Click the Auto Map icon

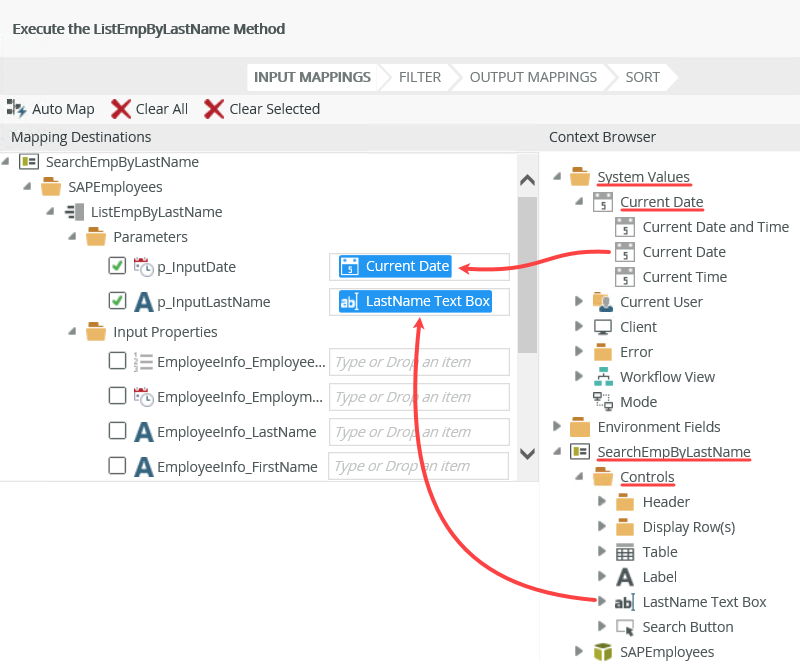16,109
